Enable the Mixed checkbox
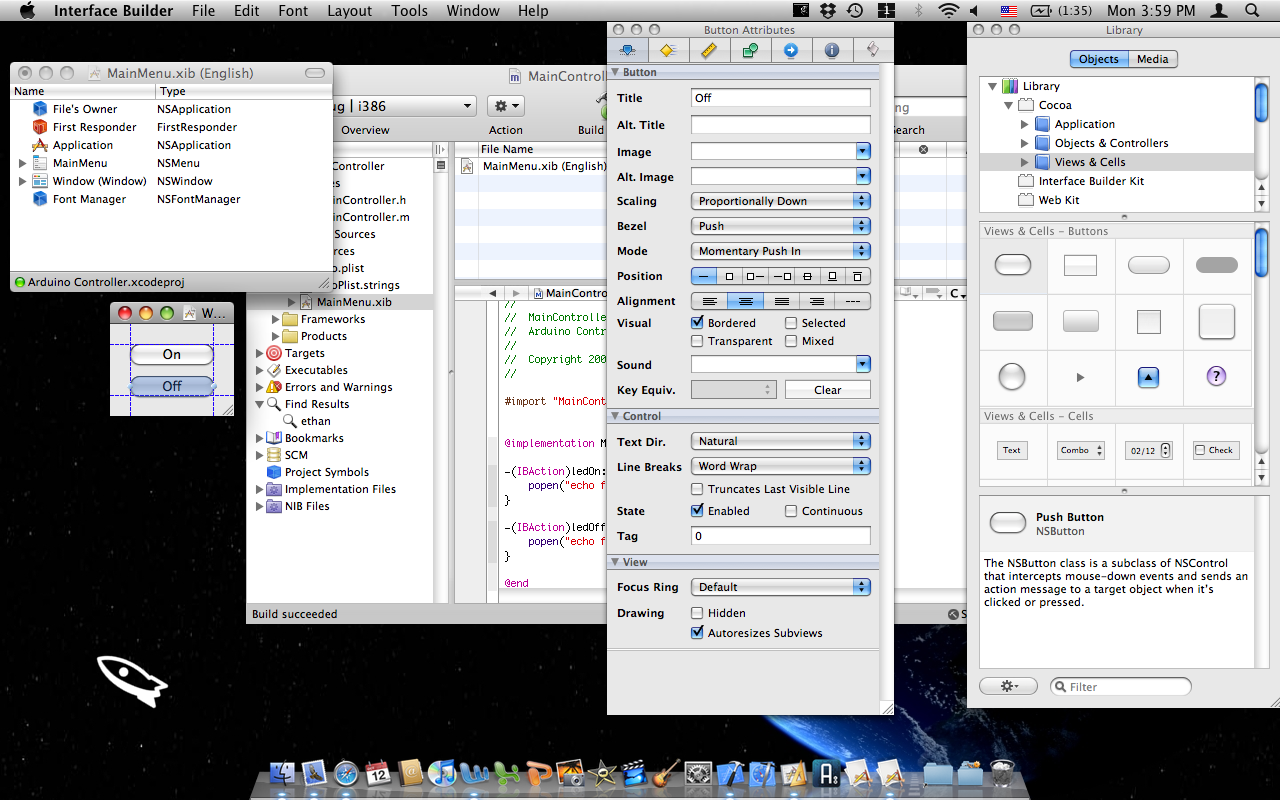 tap(791, 341)
